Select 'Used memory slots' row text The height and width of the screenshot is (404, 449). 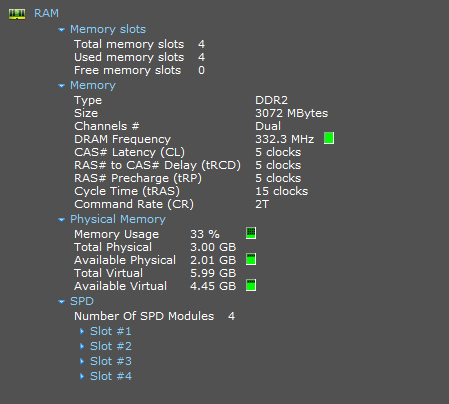(x=129, y=57)
